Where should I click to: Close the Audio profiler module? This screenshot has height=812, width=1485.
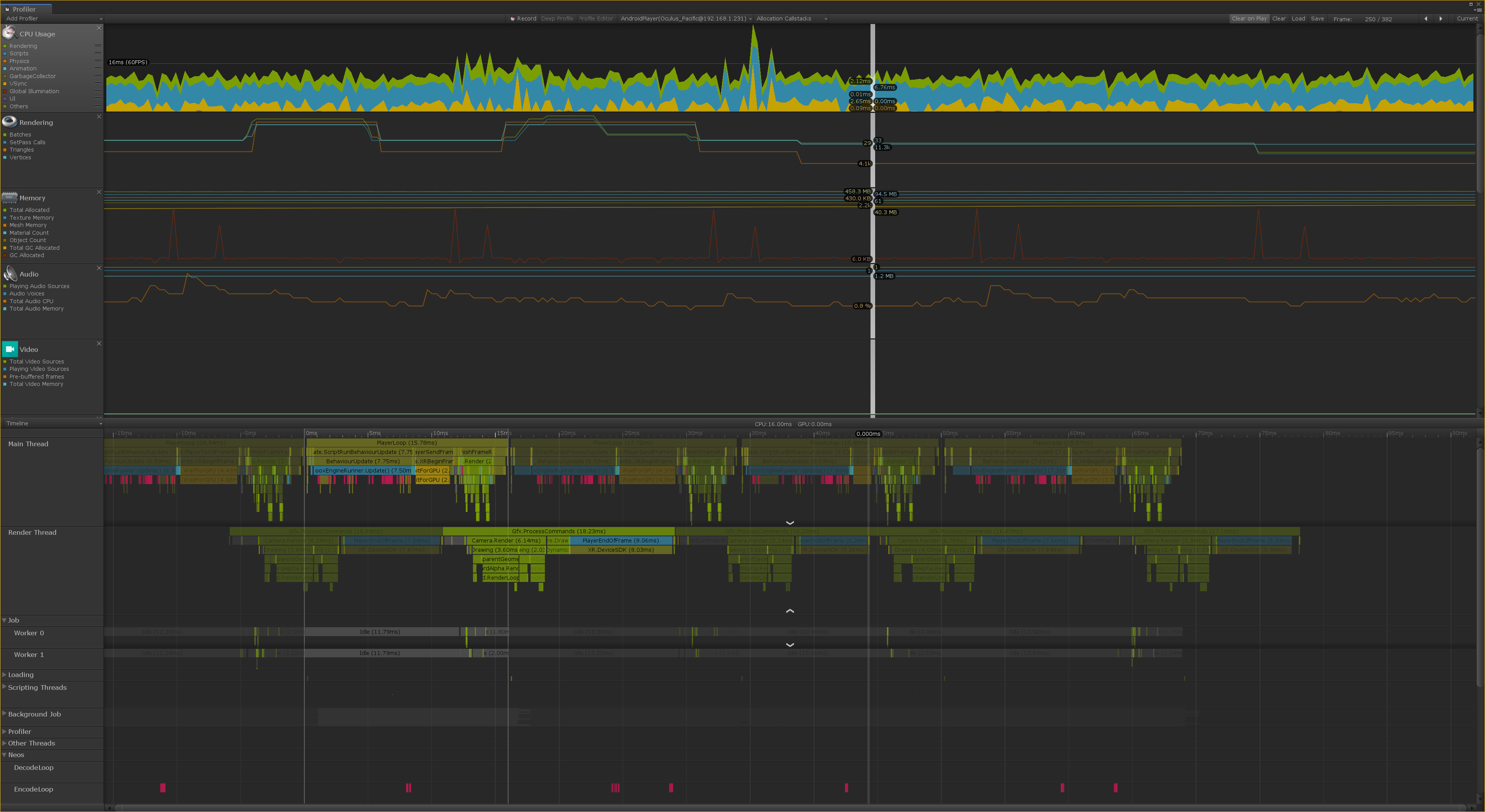99,268
